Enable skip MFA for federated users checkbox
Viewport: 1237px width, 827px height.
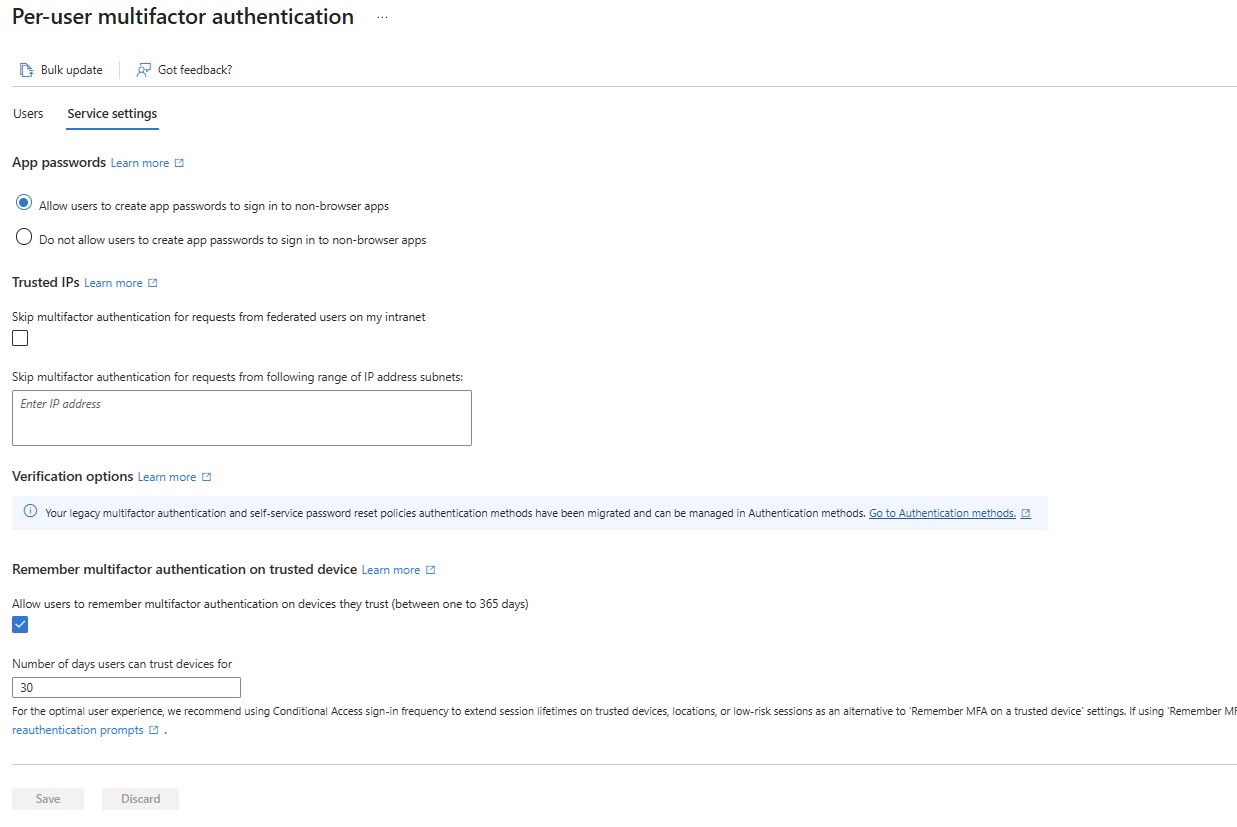click(20, 338)
